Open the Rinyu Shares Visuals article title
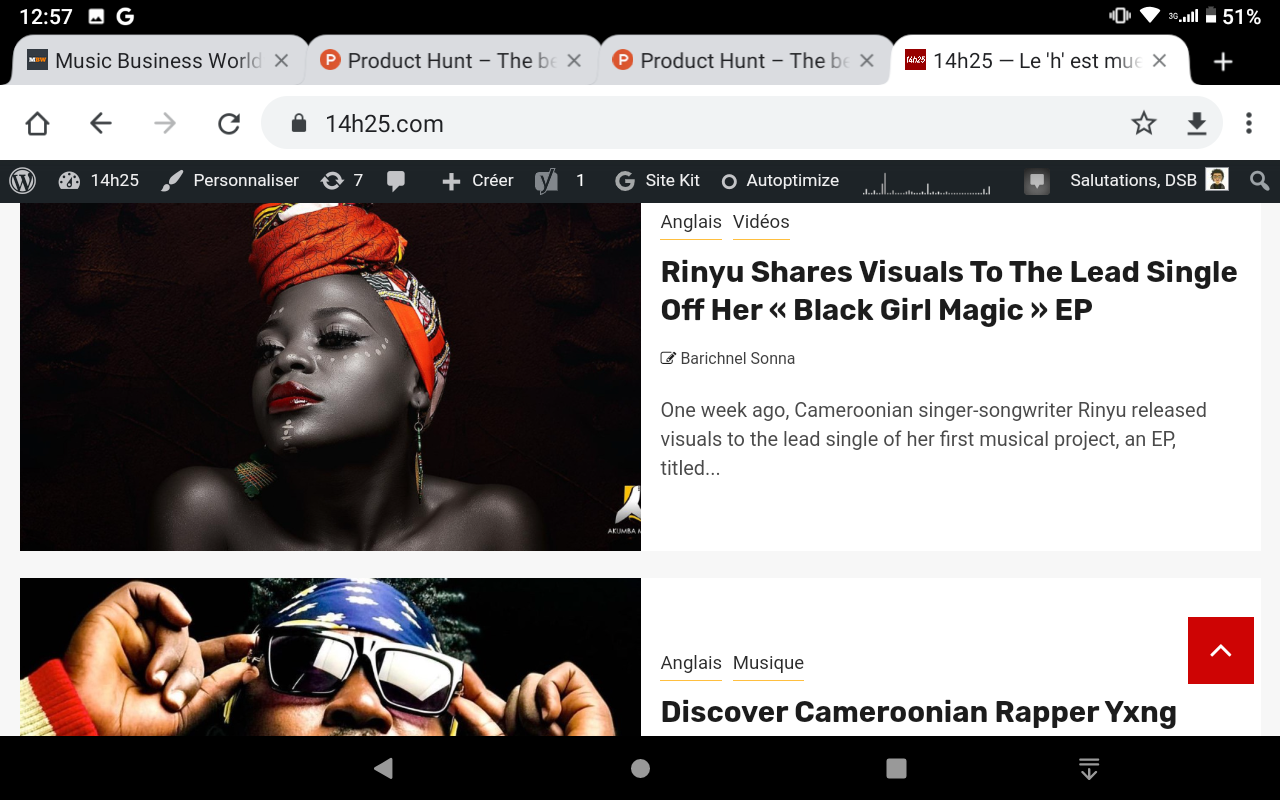Viewport: 1280px width, 800px height. [x=949, y=291]
